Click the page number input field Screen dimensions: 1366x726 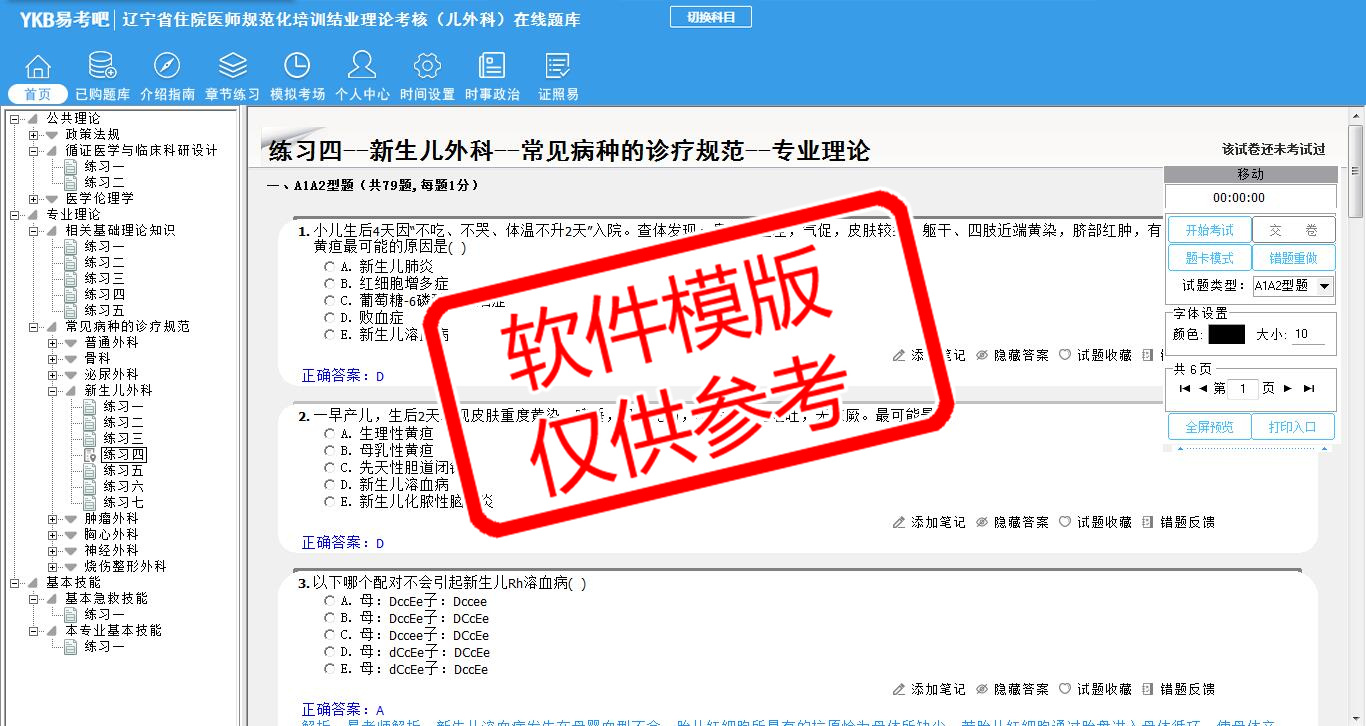coord(1242,388)
